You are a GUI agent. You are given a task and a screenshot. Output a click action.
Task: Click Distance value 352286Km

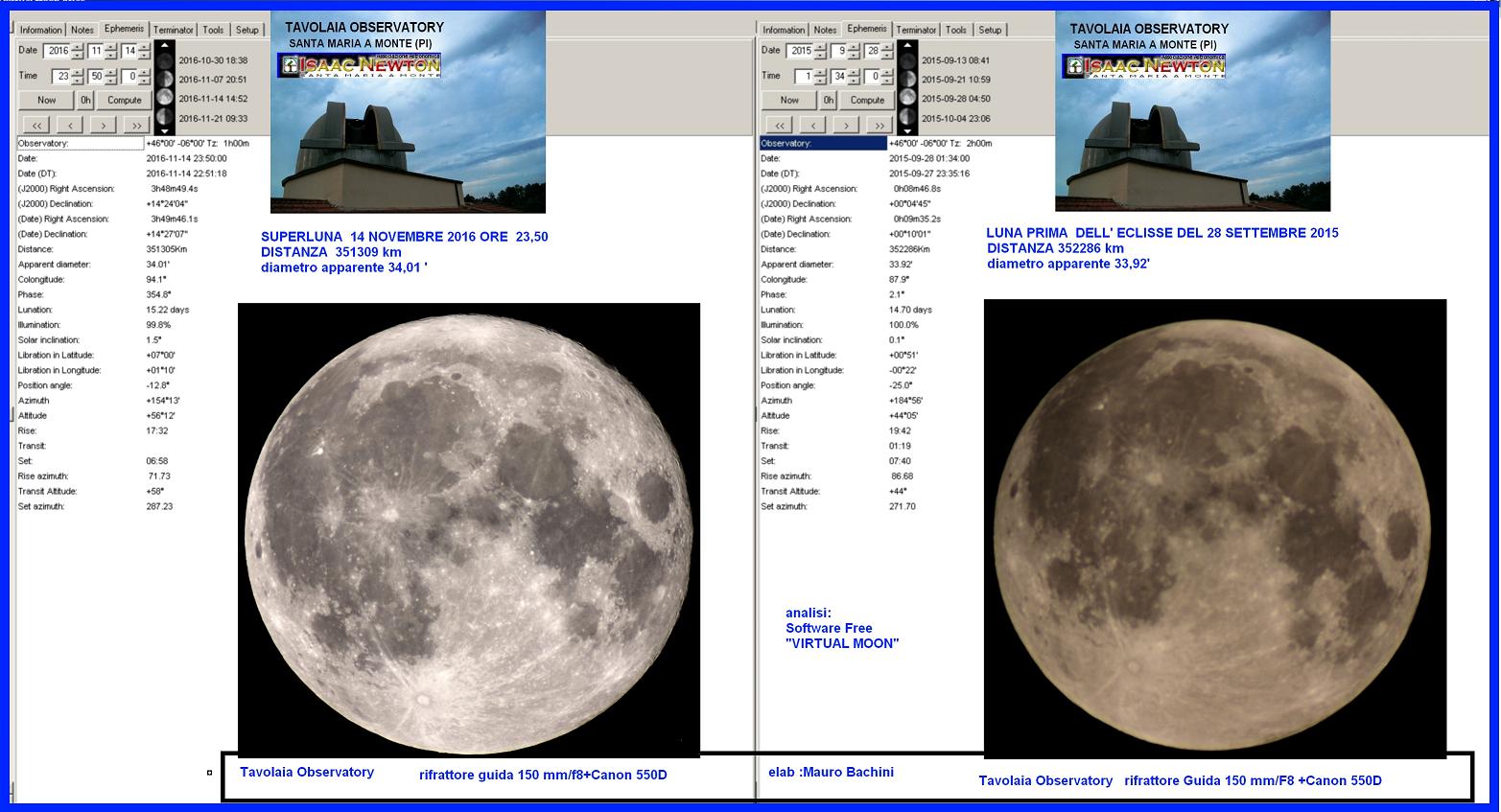909,249
